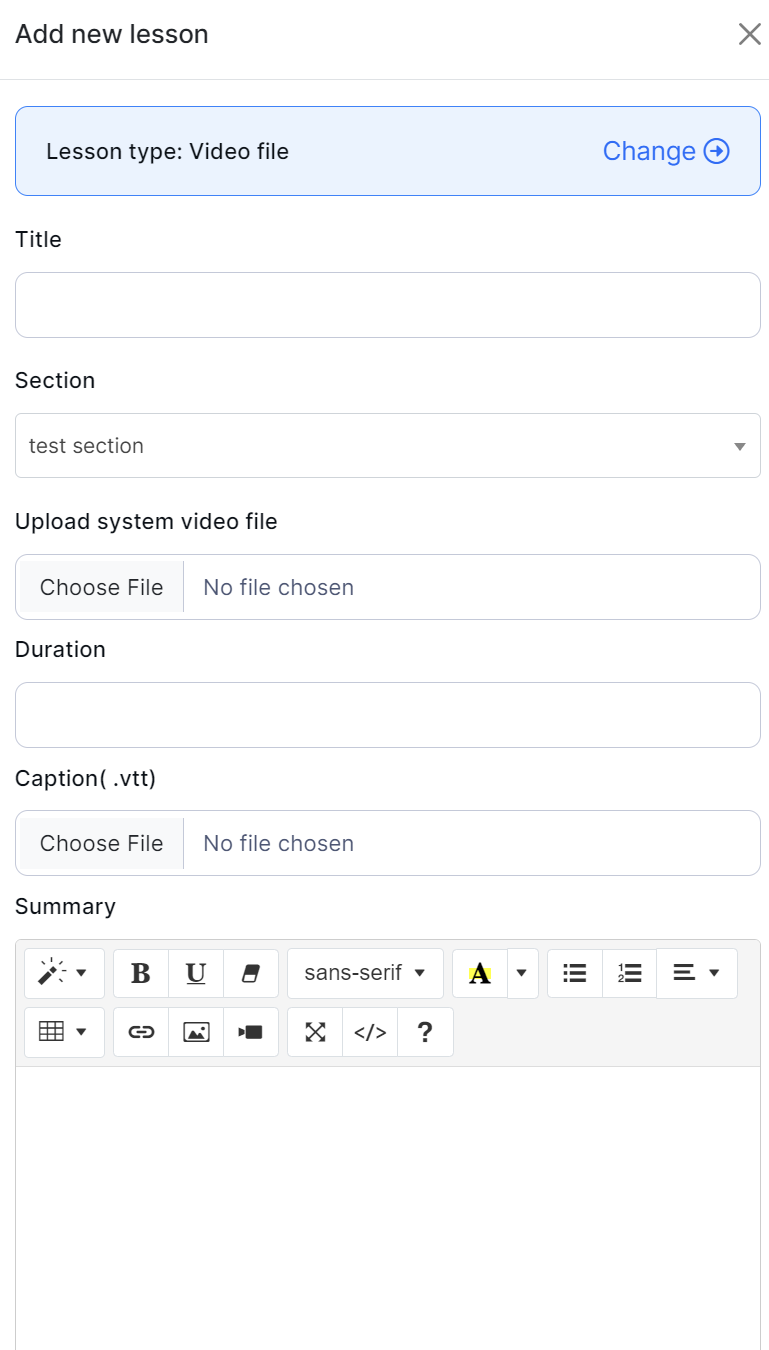Insert a video via camera icon

[251, 1032]
